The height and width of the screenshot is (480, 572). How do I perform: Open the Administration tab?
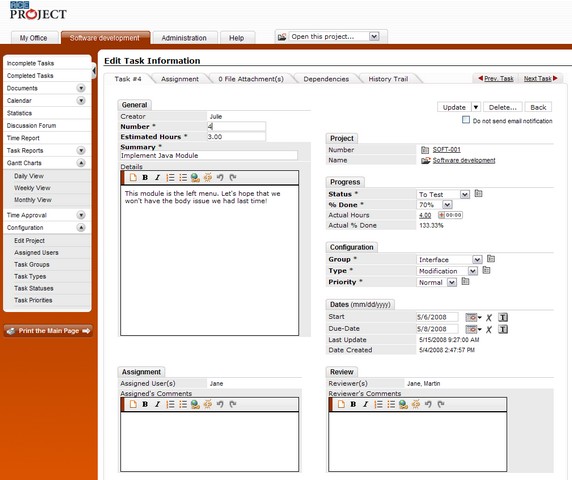184,38
